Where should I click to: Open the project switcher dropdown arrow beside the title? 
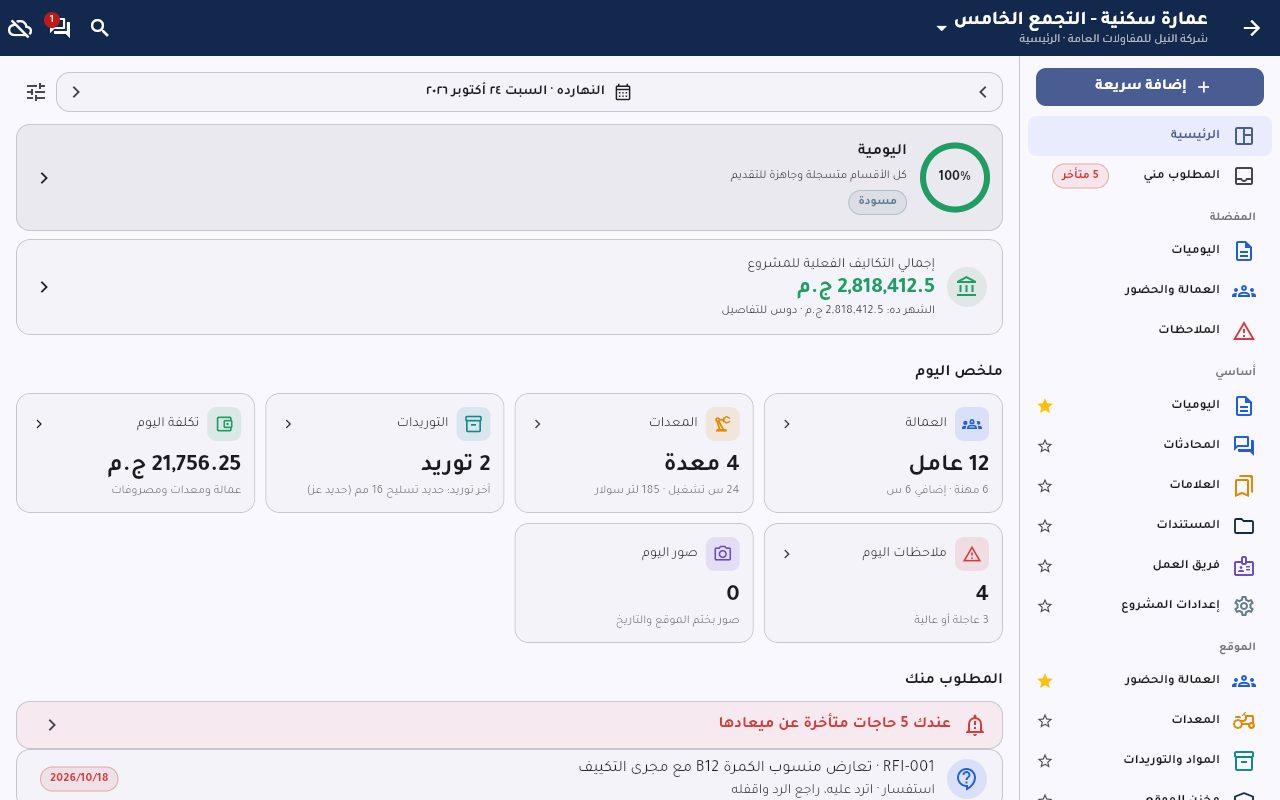[941, 29]
